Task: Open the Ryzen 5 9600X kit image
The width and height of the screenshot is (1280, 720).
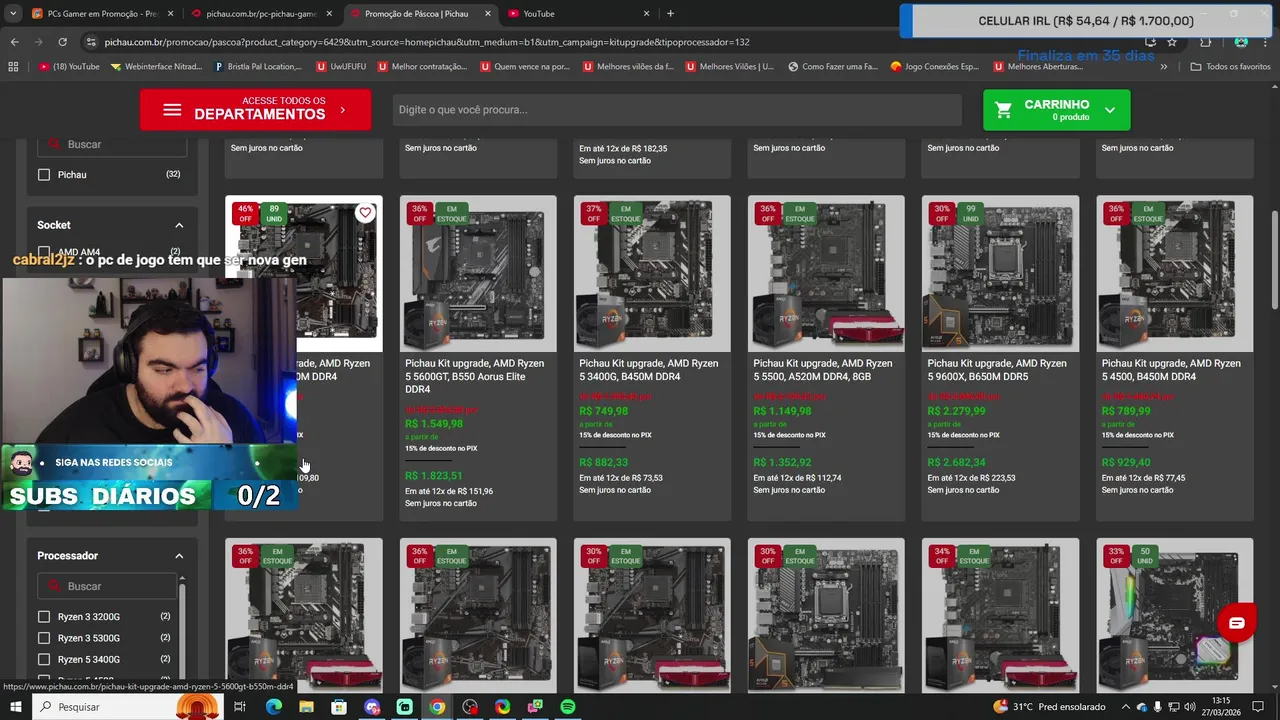Action: pos(1000,273)
